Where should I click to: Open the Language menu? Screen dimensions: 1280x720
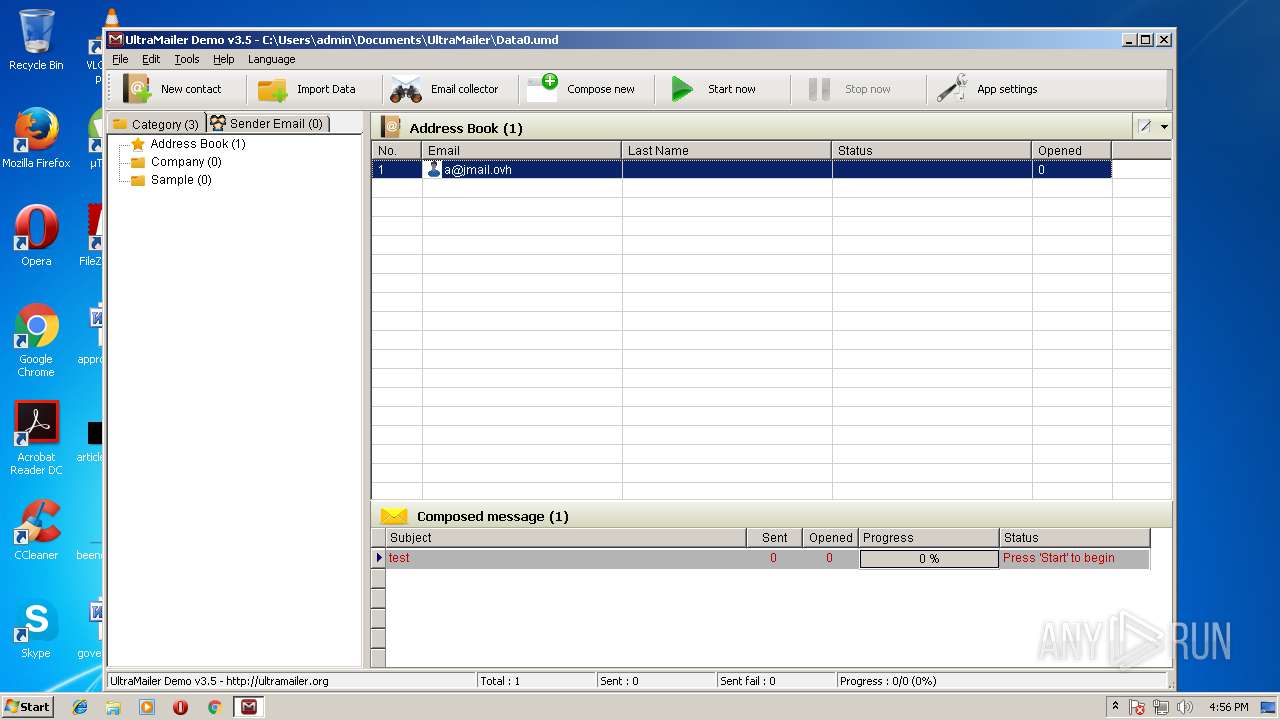click(x=272, y=59)
